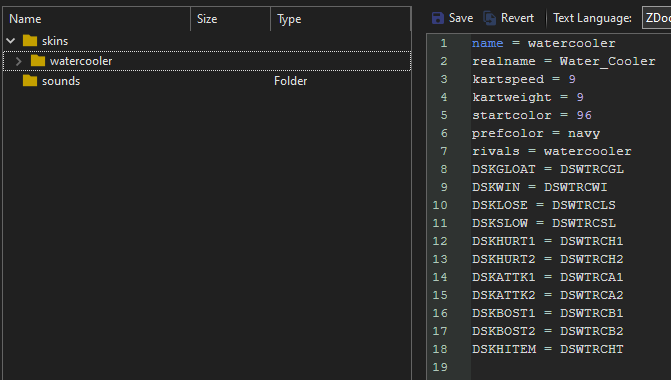Click the Revert icon
The width and height of the screenshot is (671, 380).
coord(490,18)
